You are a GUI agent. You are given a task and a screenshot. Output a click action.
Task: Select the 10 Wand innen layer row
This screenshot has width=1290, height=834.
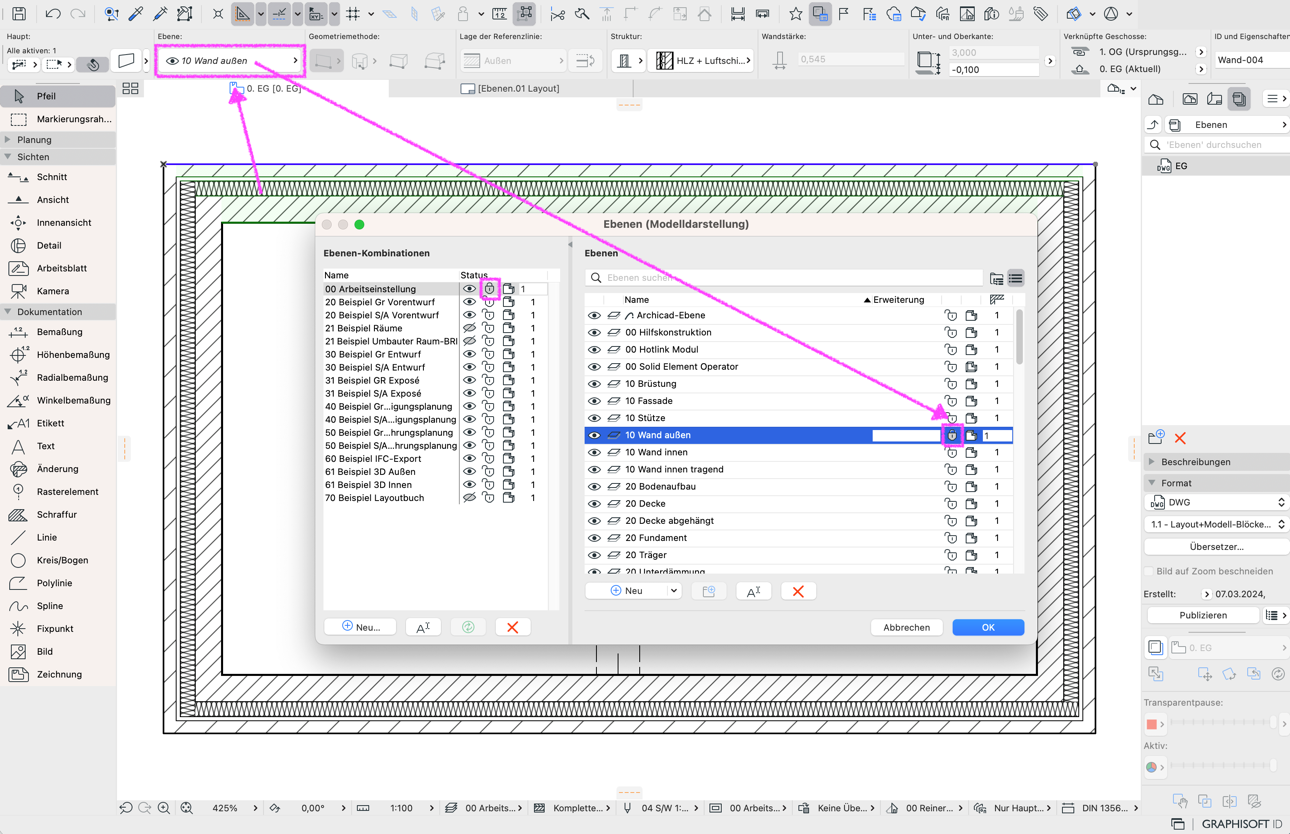pos(798,452)
